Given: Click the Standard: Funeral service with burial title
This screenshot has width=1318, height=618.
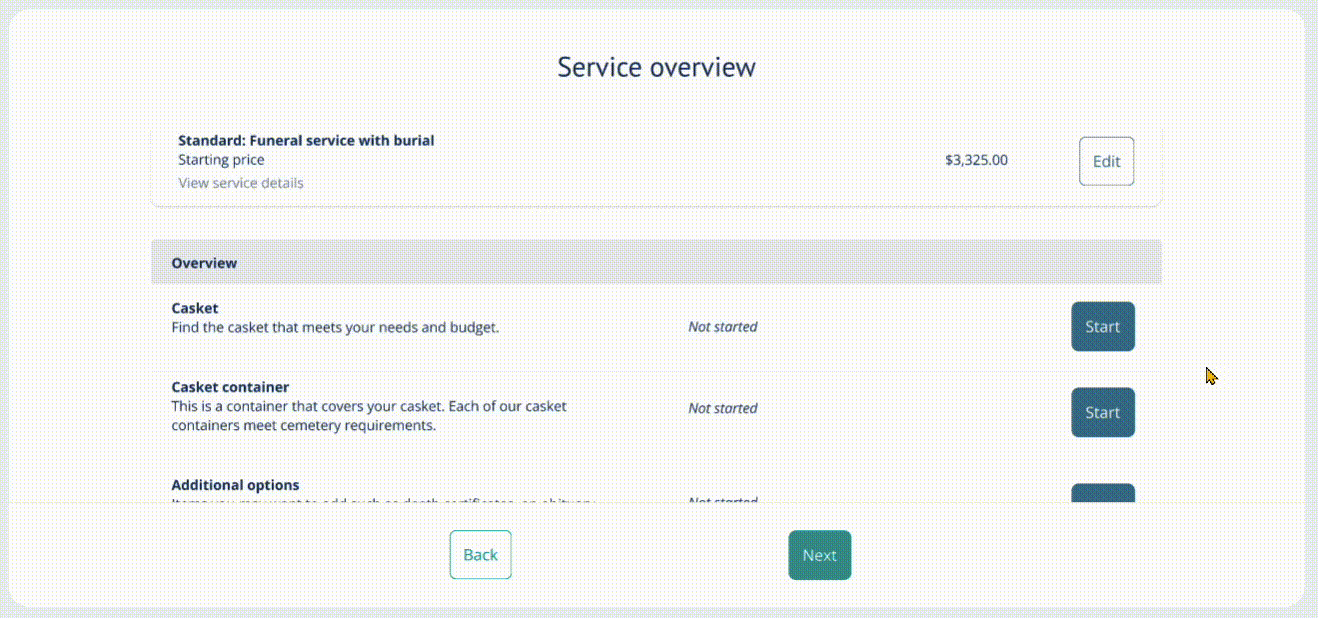Looking at the screenshot, I should click(x=306, y=141).
